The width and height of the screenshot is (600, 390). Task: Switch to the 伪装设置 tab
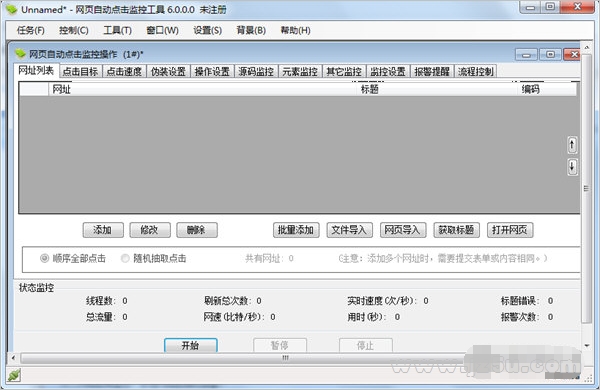click(168, 72)
